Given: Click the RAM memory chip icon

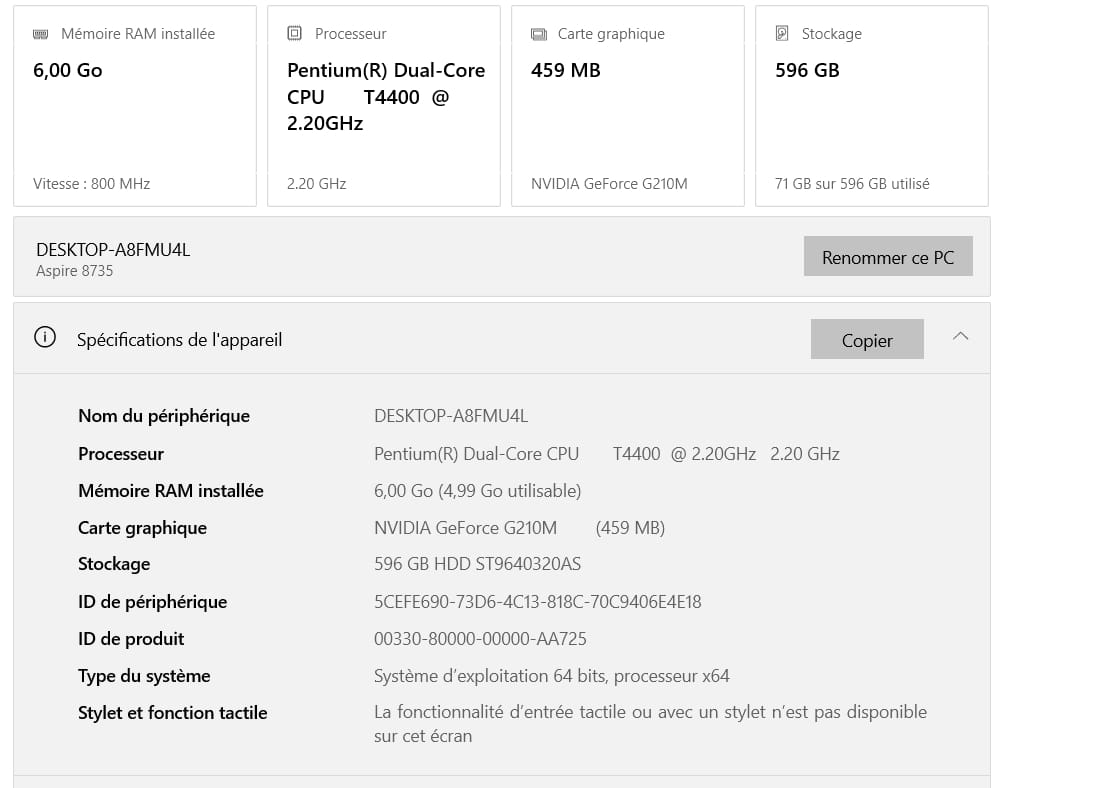Looking at the screenshot, I should 41,34.
